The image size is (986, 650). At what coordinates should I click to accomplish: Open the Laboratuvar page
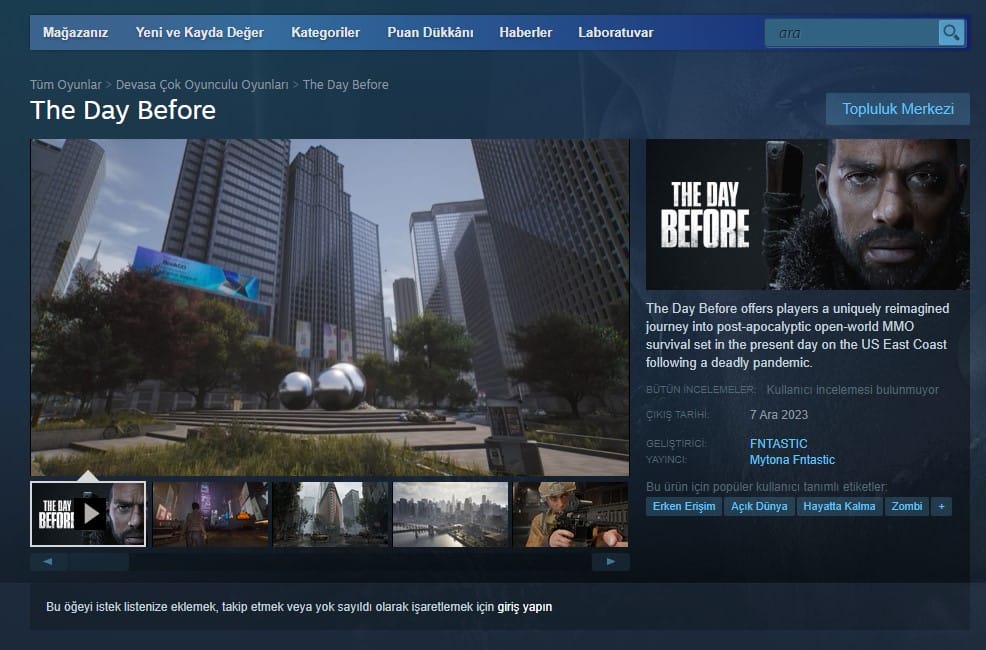pos(615,32)
